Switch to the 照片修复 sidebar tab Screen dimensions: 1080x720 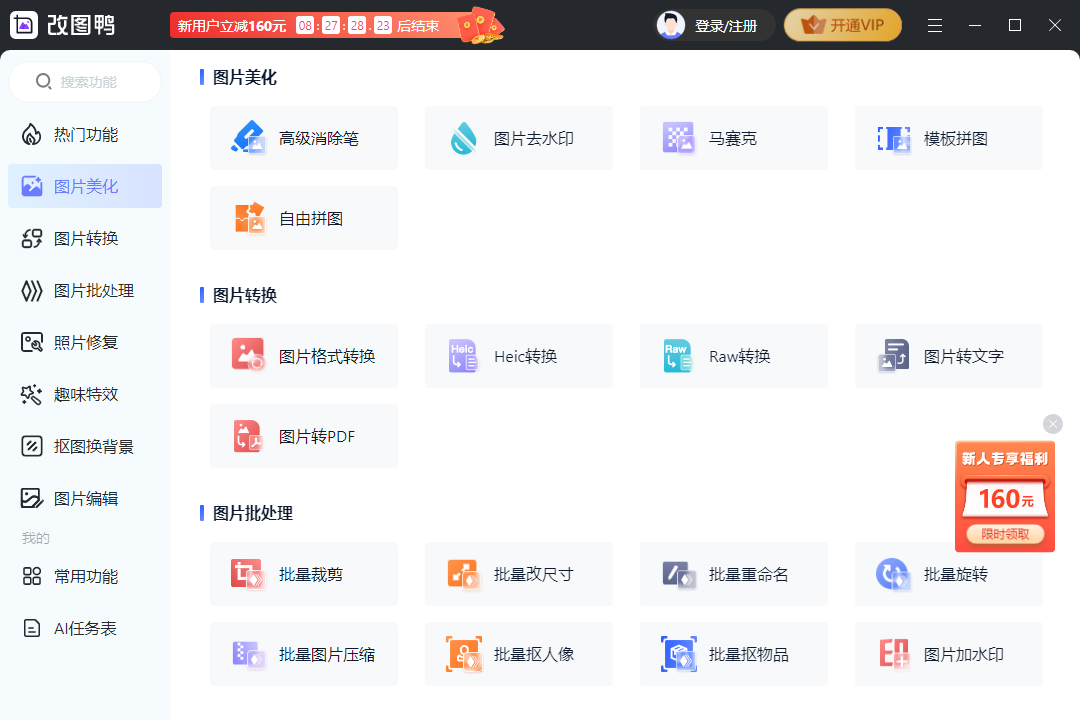click(x=85, y=342)
